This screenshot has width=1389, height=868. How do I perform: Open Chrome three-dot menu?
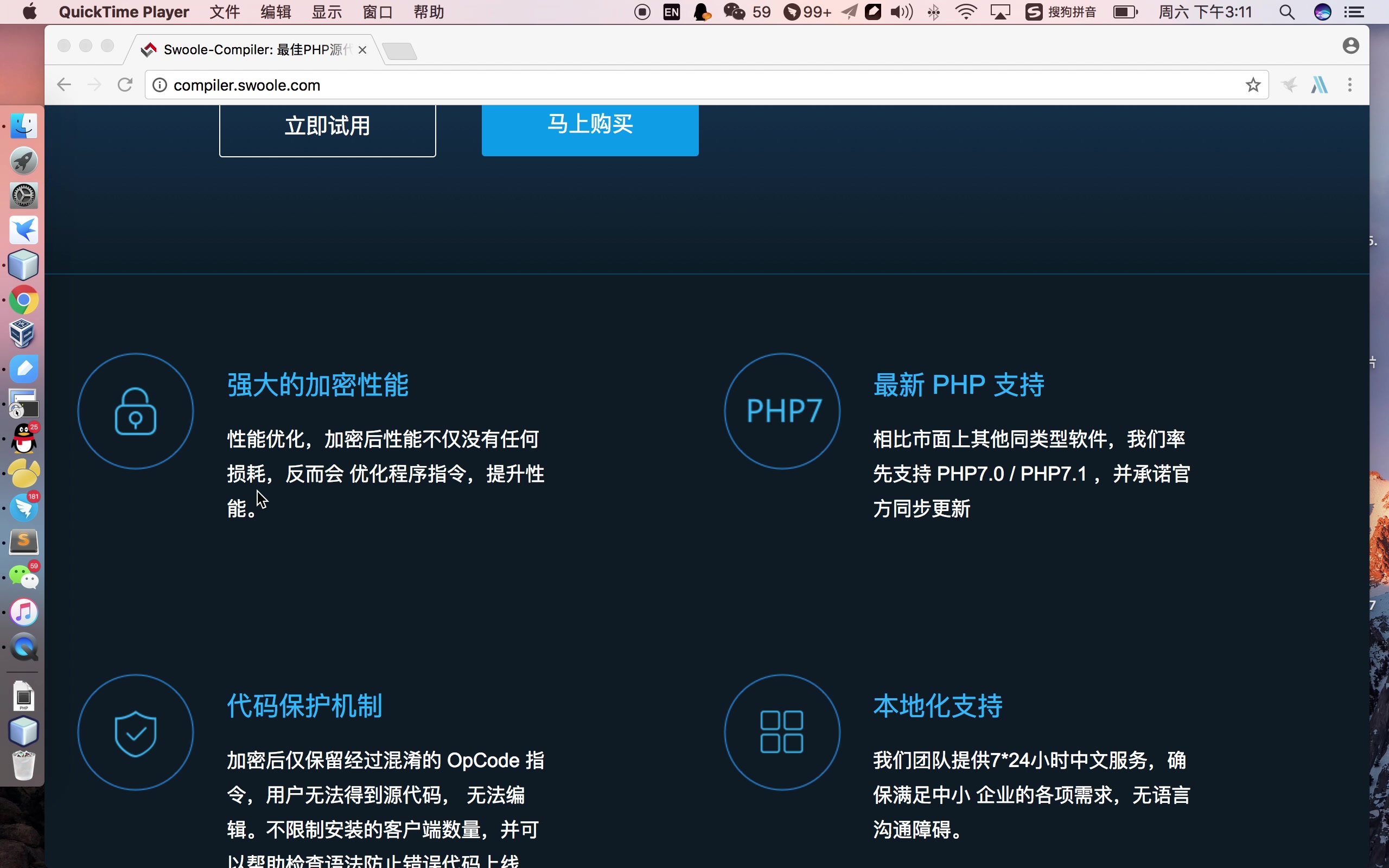coord(1350,85)
